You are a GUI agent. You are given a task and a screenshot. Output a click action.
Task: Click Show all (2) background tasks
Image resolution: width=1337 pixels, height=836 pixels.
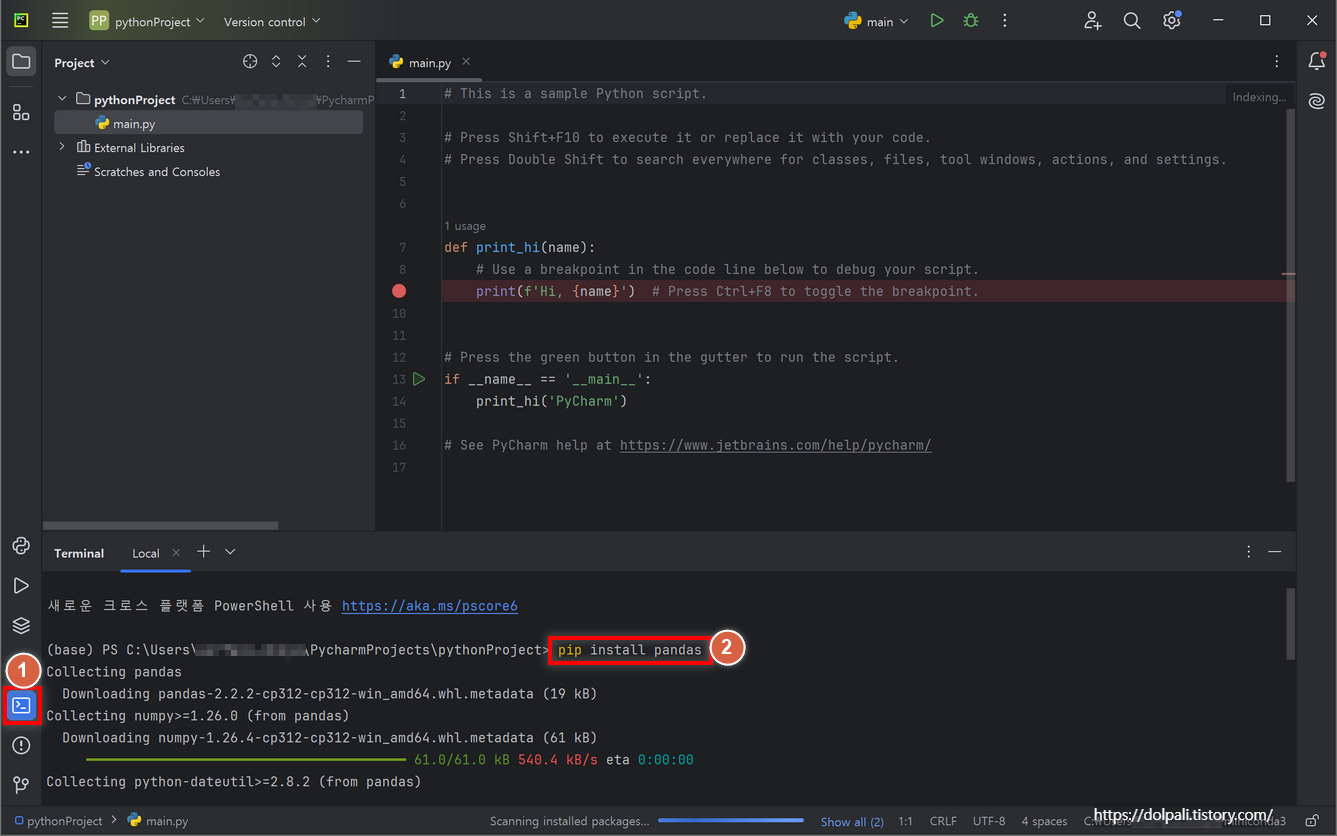[x=852, y=821]
